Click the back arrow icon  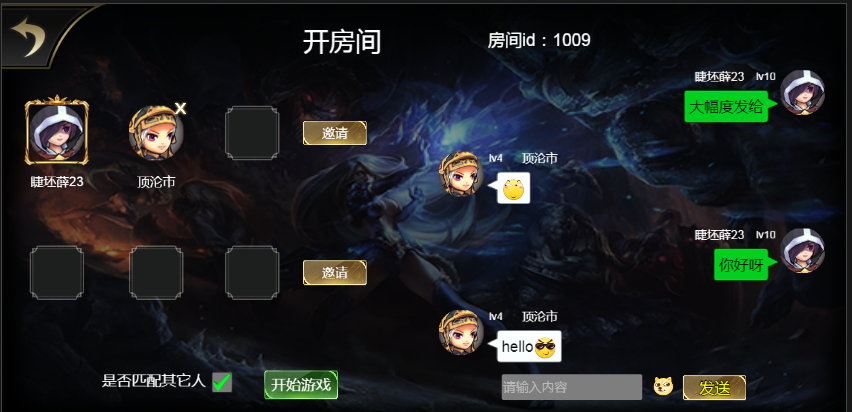click(28, 37)
